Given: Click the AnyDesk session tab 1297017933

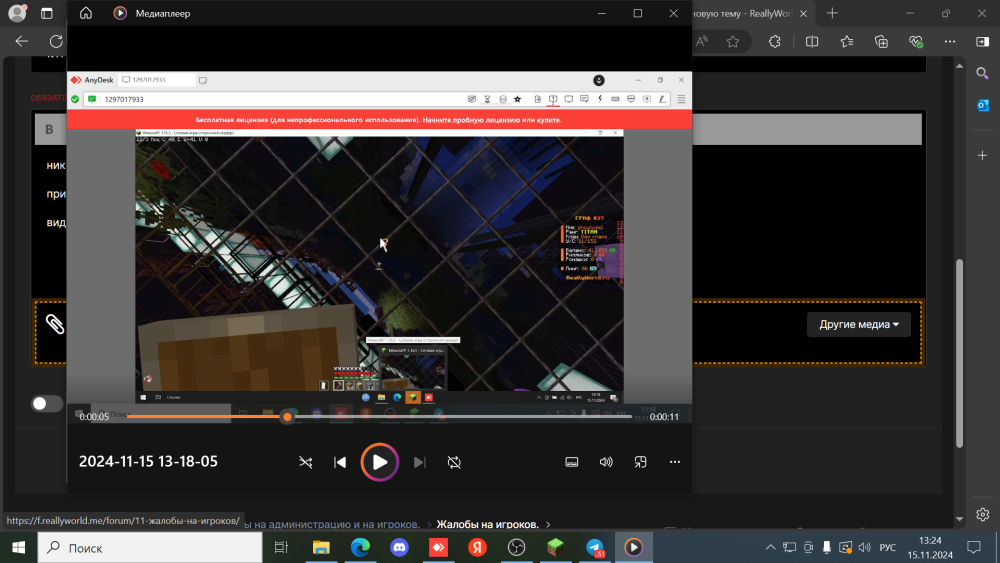Looking at the screenshot, I should (156, 80).
